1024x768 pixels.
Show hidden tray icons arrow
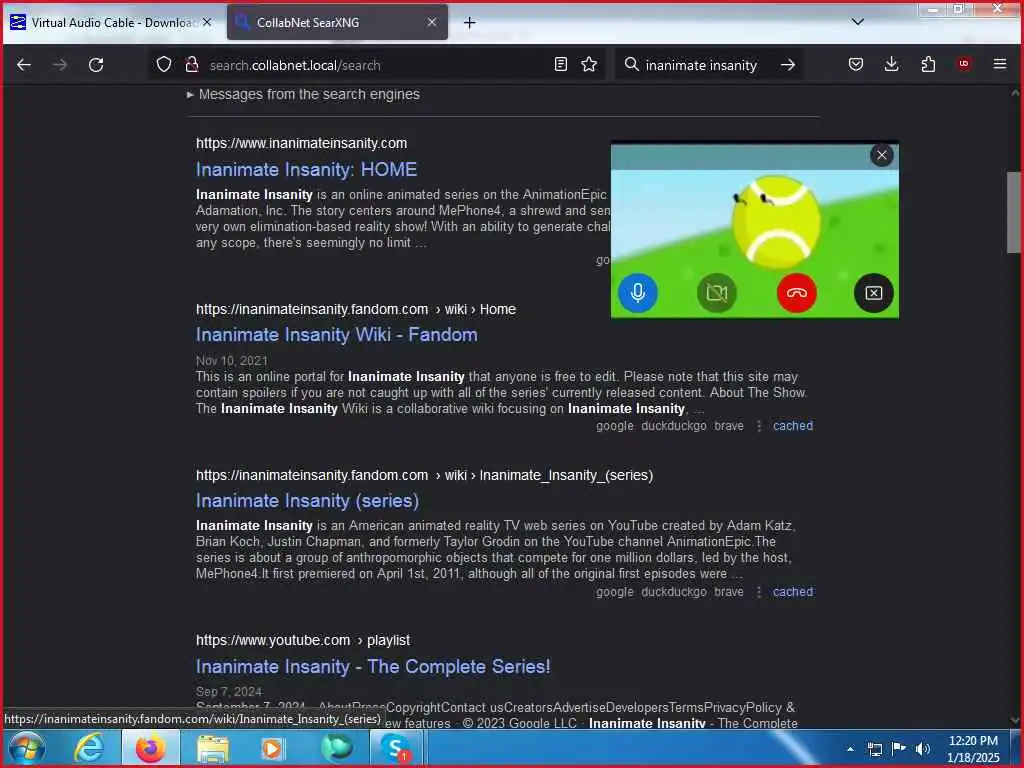[850, 749]
